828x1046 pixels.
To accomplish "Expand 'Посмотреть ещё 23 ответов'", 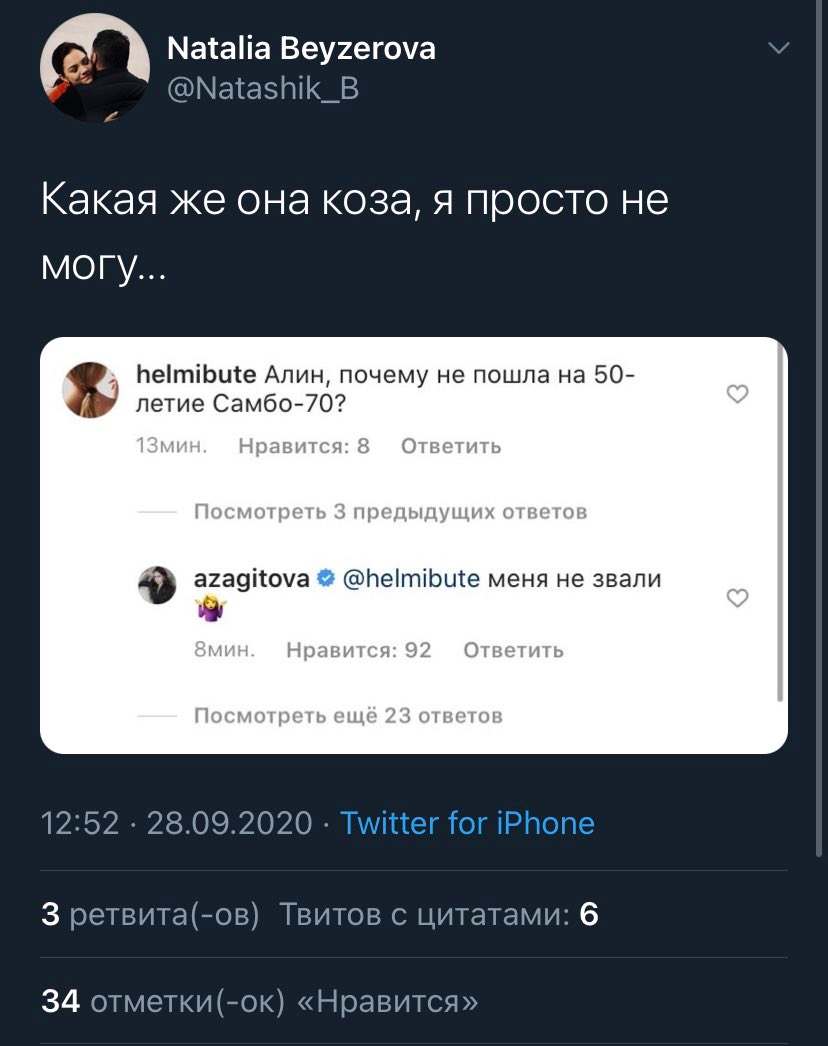I will coord(347,715).
